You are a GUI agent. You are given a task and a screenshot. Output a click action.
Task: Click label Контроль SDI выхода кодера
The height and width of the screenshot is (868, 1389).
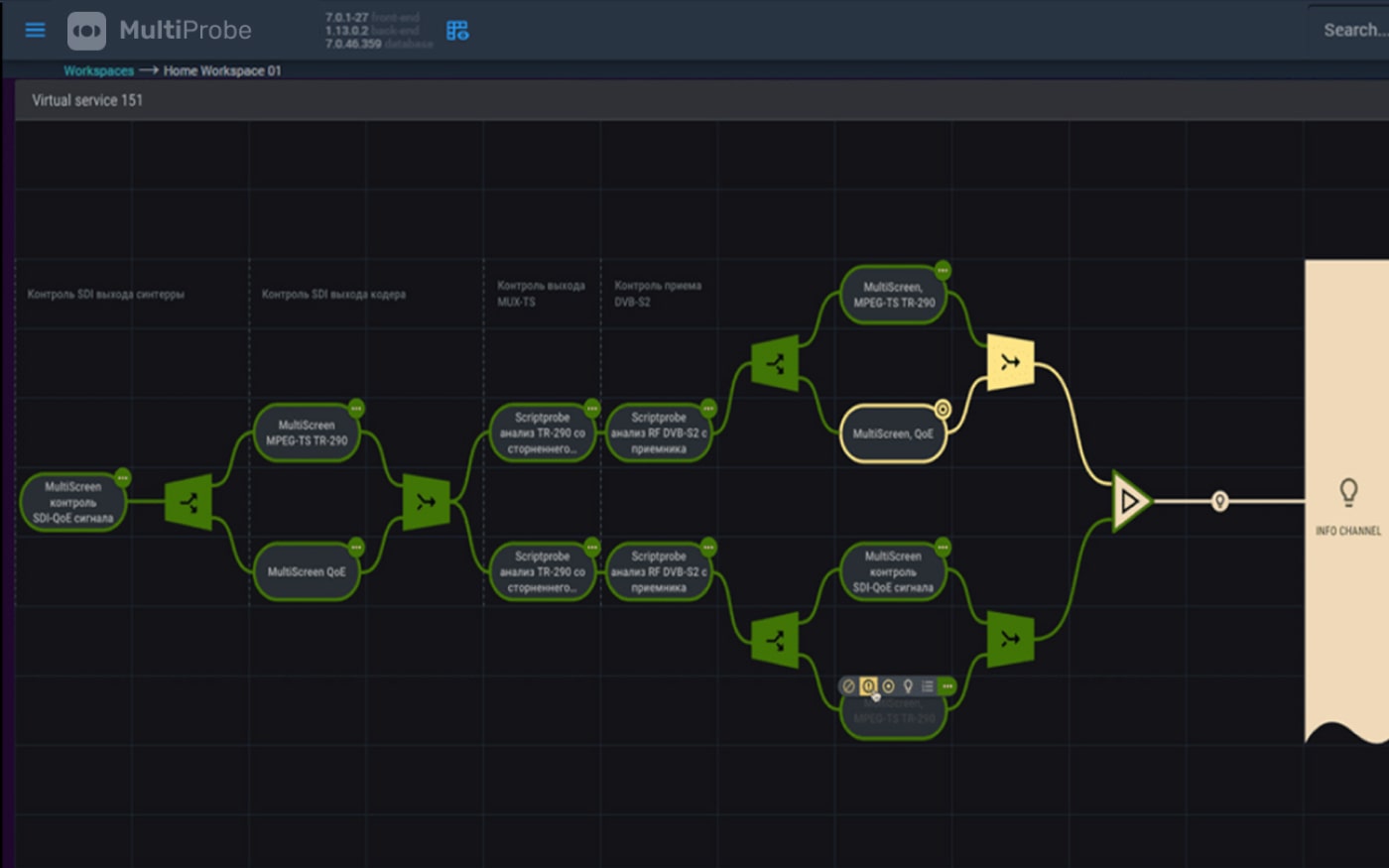tap(333, 294)
